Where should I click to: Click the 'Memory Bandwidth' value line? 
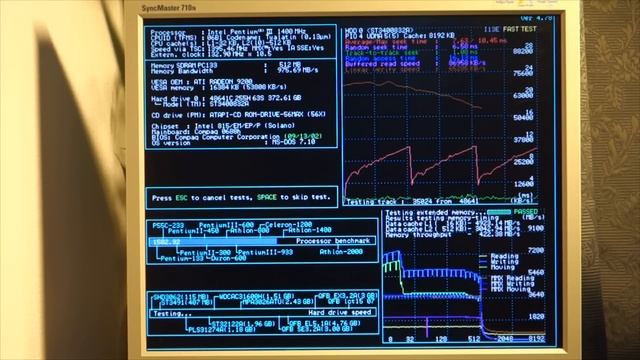pos(234,71)
